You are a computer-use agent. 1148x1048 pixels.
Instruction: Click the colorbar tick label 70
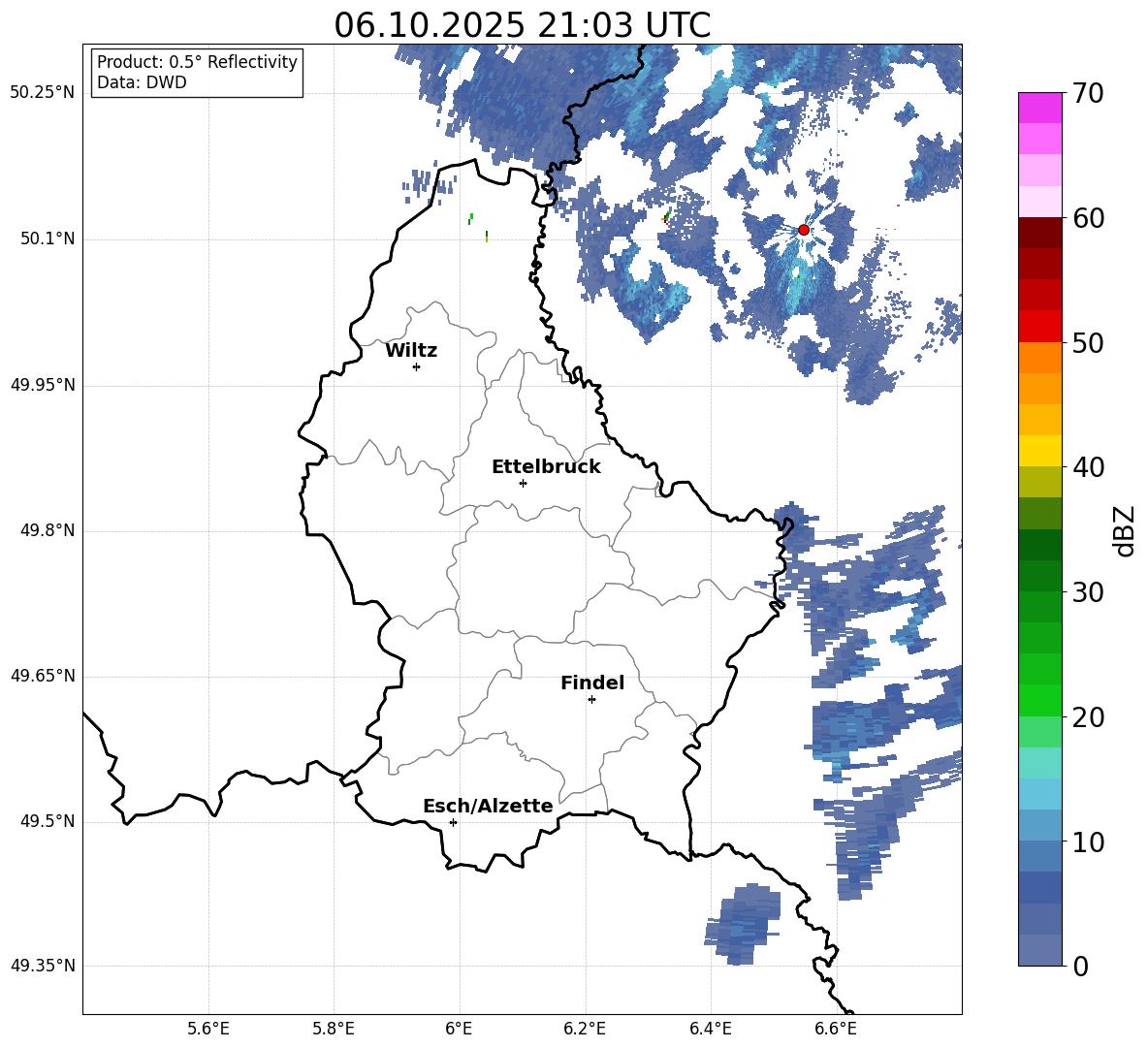[x=1088, y=94]
